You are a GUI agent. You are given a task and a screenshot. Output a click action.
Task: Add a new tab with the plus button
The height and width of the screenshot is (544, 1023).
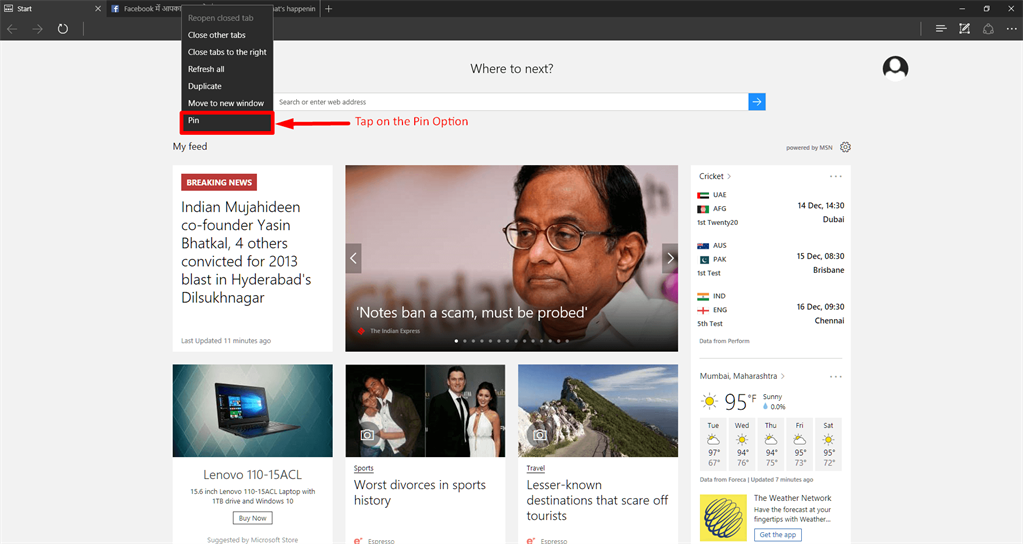click(329, 8)
